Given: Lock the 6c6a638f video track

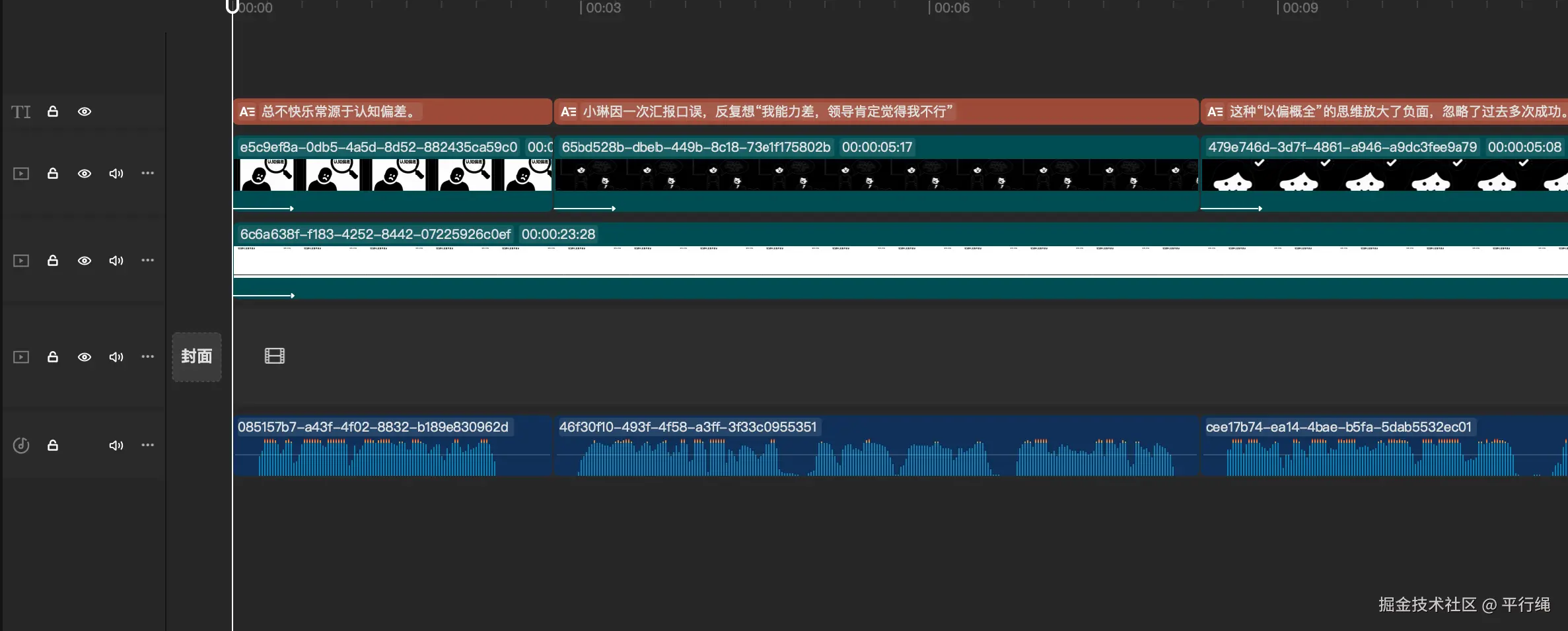Looking at the screenshot, I should coord(53,261).
